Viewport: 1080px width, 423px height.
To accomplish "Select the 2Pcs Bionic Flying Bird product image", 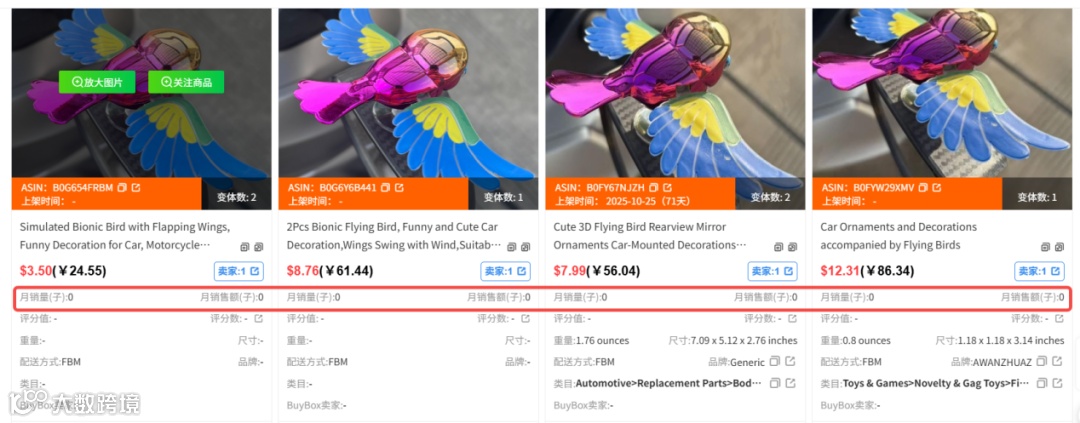I will 408,93.
